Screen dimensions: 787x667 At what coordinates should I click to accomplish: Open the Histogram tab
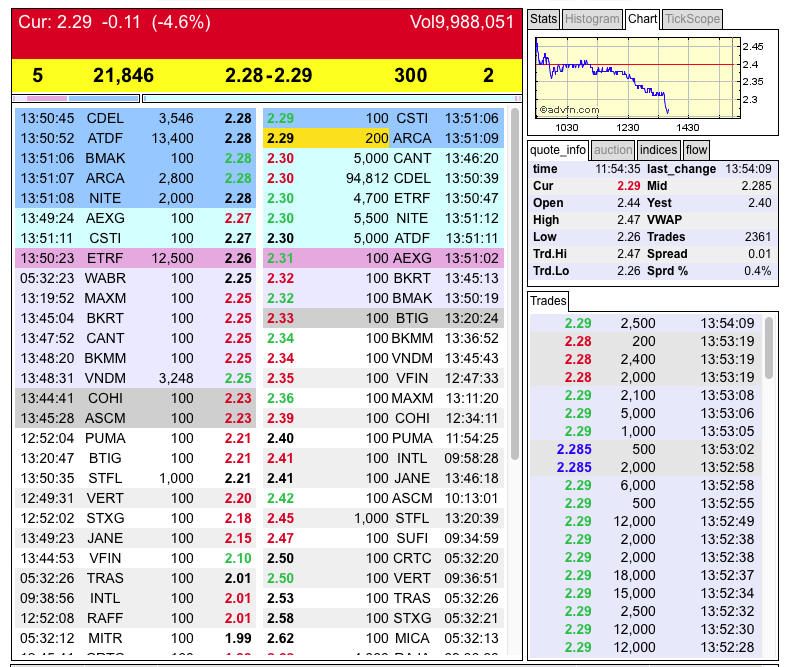(592, 19)
